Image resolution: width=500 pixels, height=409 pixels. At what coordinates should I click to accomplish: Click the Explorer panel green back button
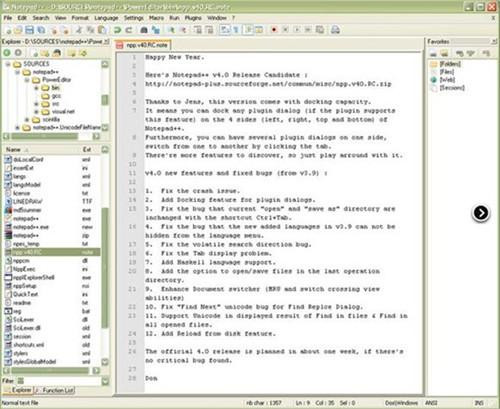click(7, 53)
